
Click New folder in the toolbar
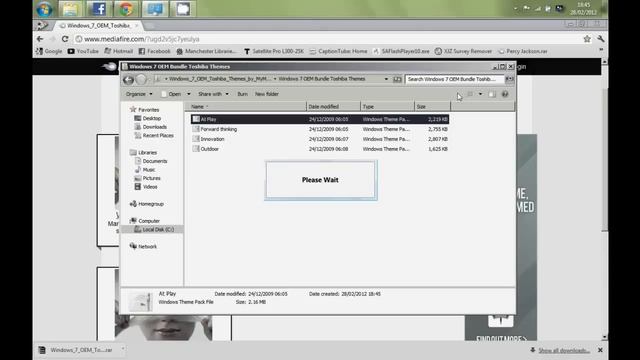coord(267,94)
